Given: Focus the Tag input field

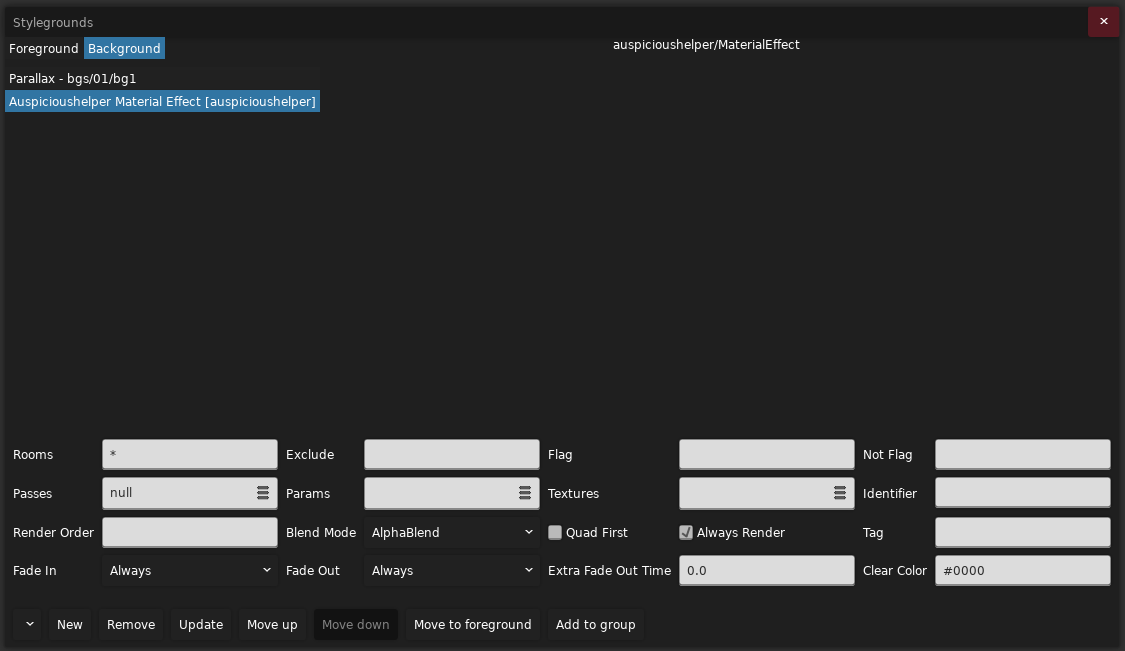Looking at the screenshot, I should tap(1022, 533).
